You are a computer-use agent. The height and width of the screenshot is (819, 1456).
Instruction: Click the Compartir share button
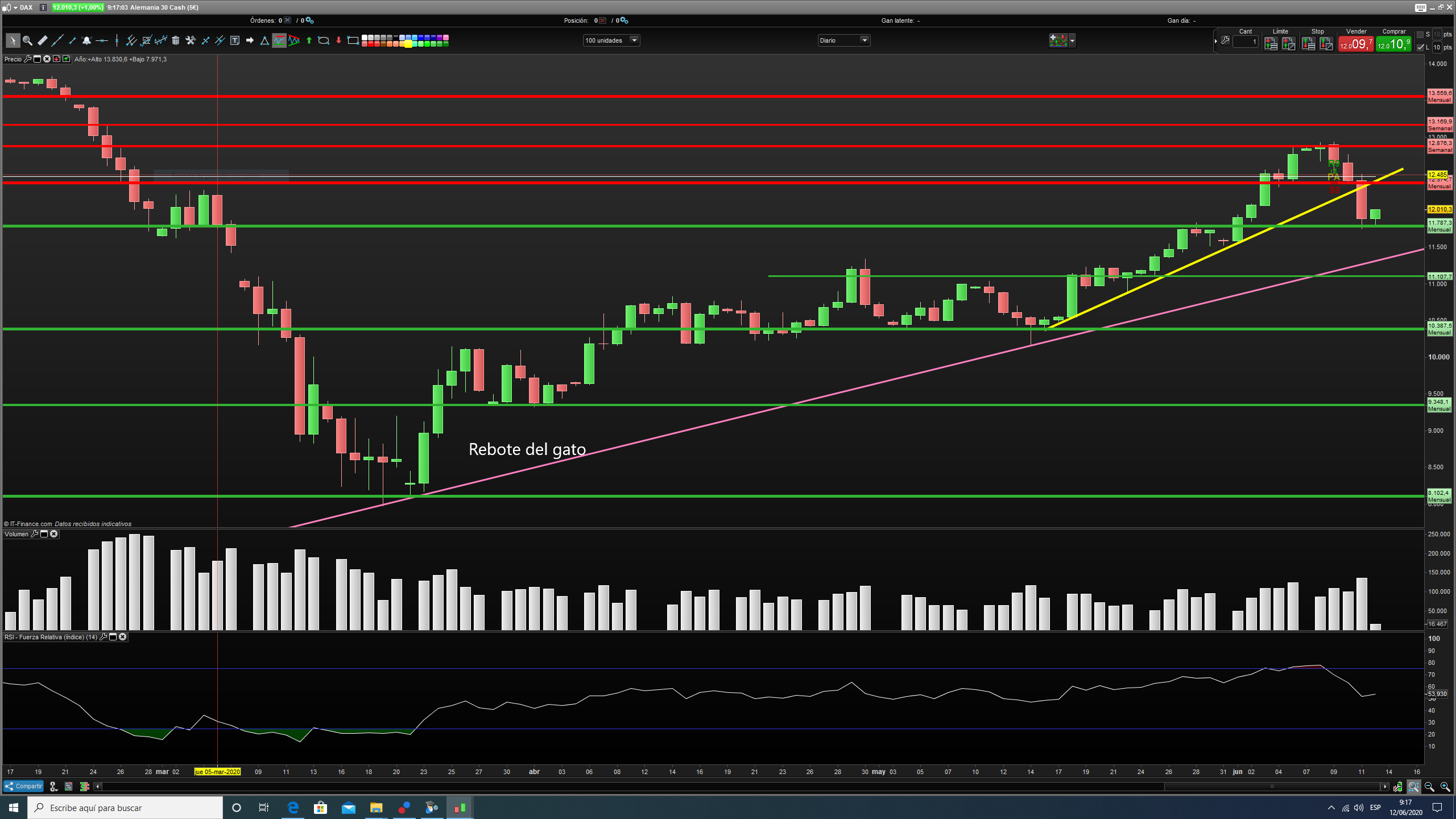(23, 786)
